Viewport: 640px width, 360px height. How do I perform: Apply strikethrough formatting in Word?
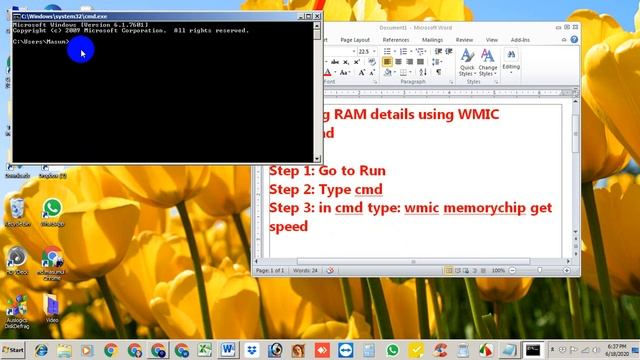[335, 62]
